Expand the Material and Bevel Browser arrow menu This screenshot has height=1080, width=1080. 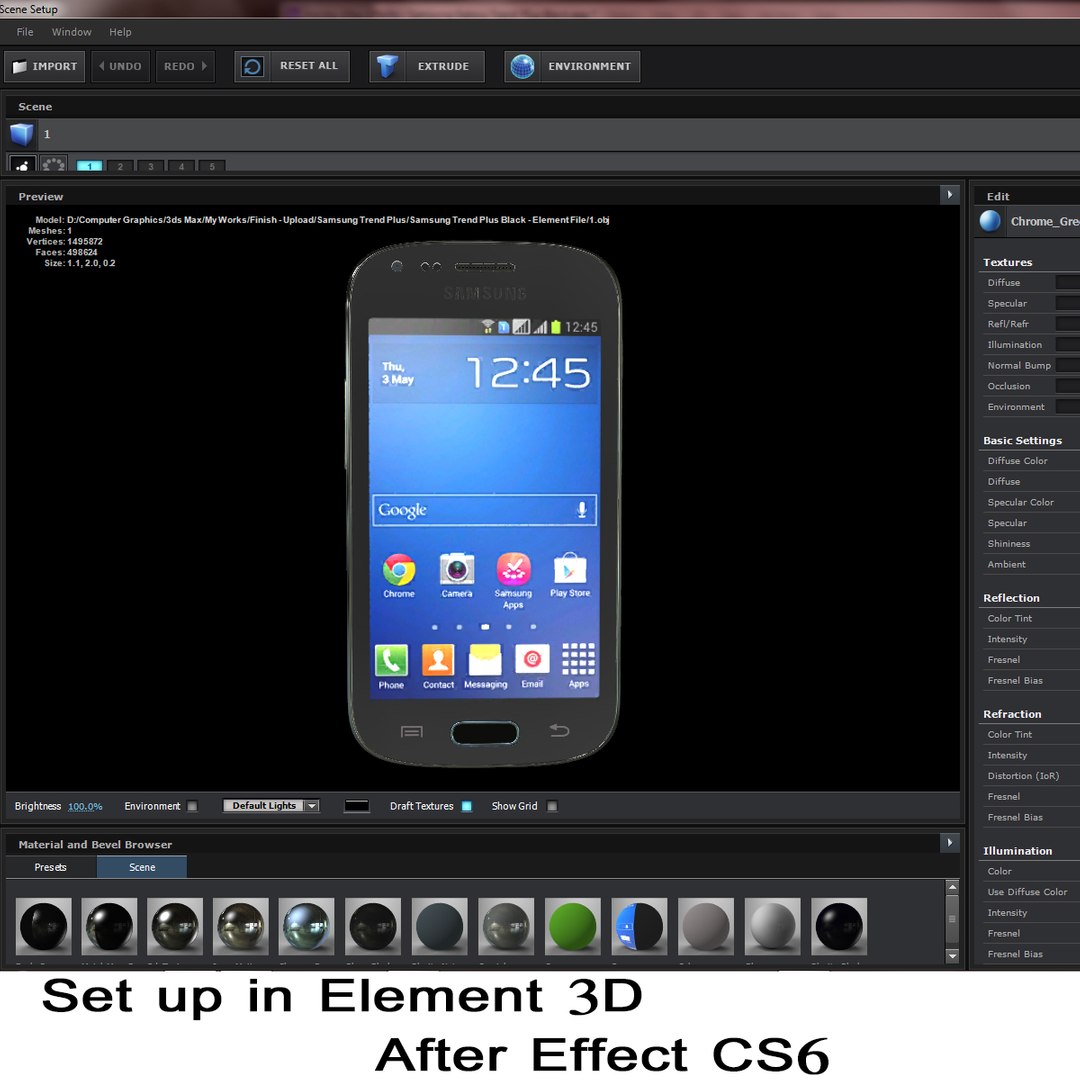(x=950, y=842)
